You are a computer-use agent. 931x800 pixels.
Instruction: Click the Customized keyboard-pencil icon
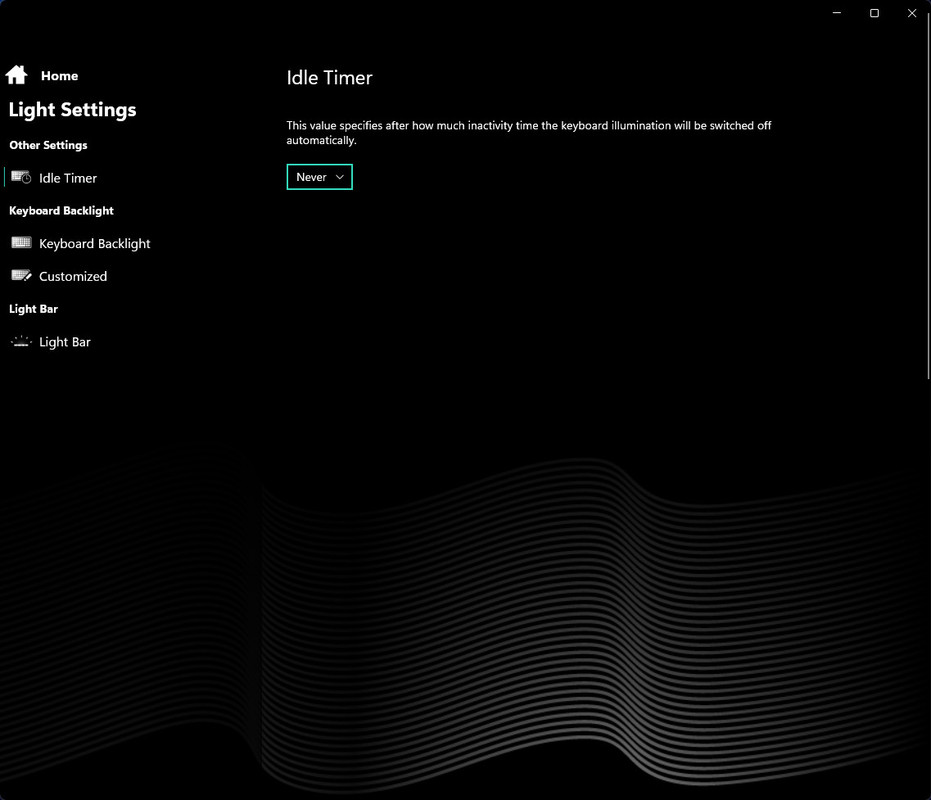coord(21,276)
